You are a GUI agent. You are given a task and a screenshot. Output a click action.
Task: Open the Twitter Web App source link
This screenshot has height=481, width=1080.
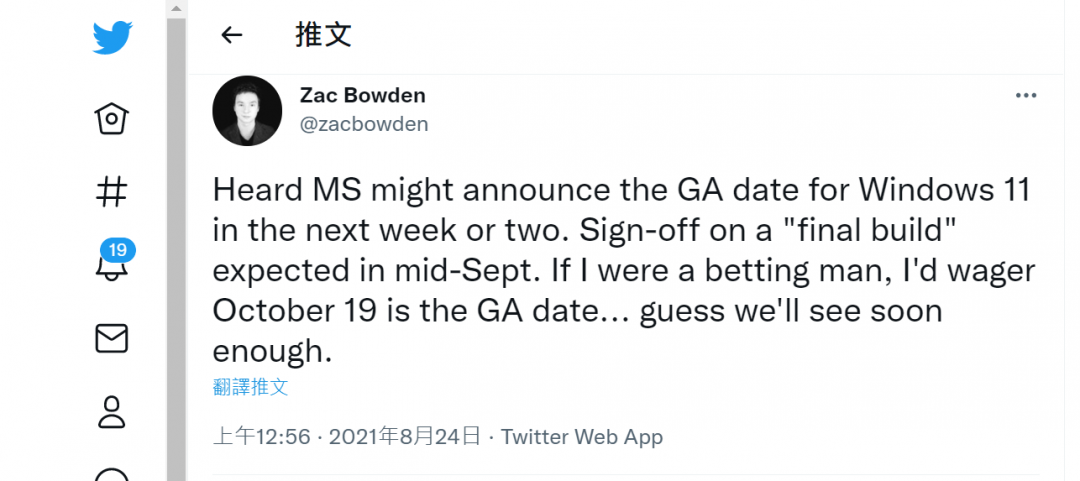[x=582, y=437]
